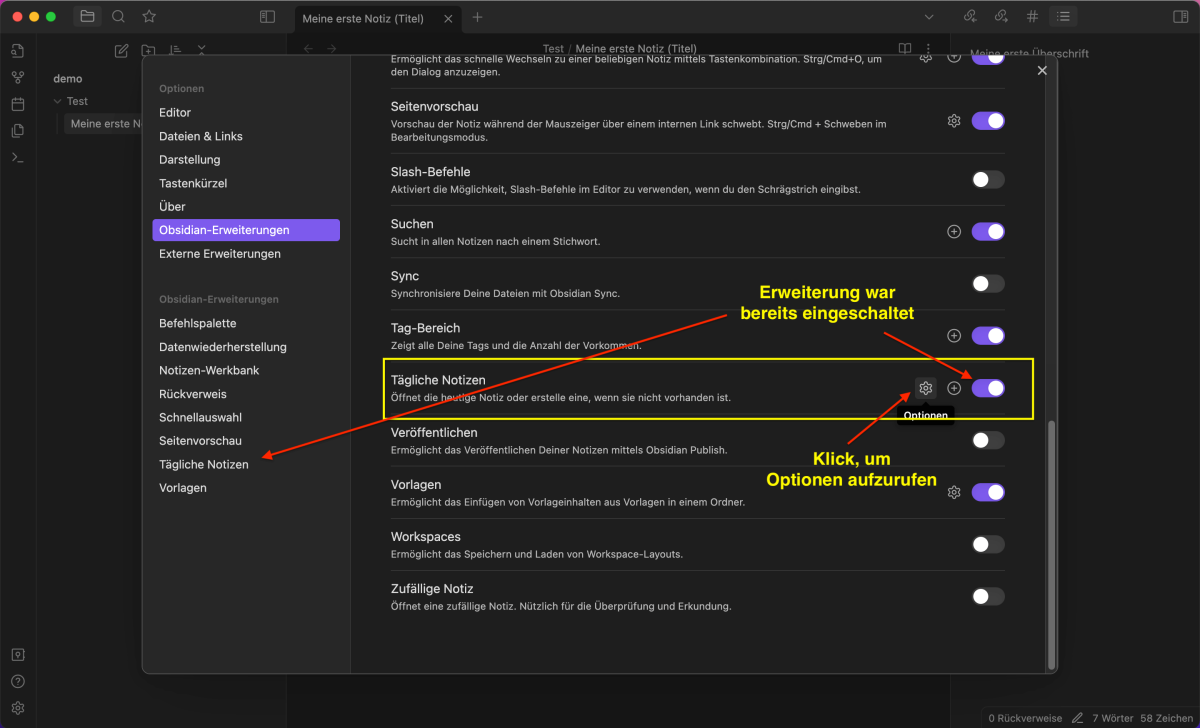This screenshot has height=728, width=1200.
Task: Disable the Tägliche Notizen toggle
Action: tap(988, 388)
